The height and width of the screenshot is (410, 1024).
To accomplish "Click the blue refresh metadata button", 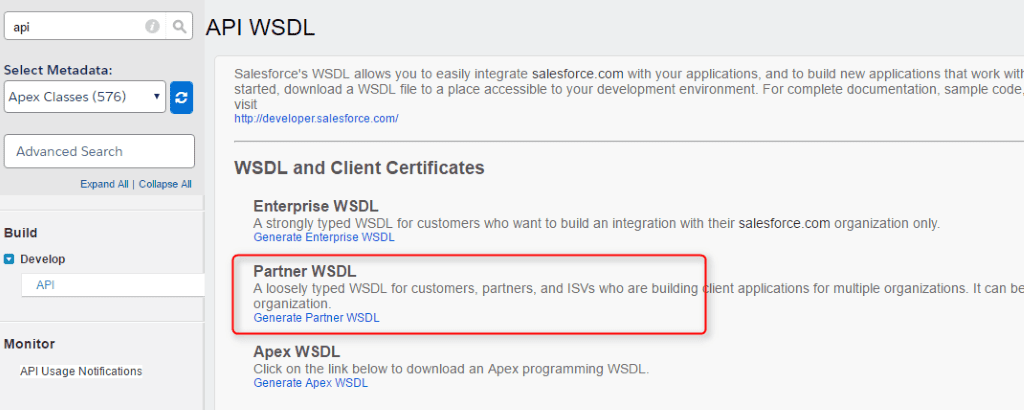I will point(181,98).
